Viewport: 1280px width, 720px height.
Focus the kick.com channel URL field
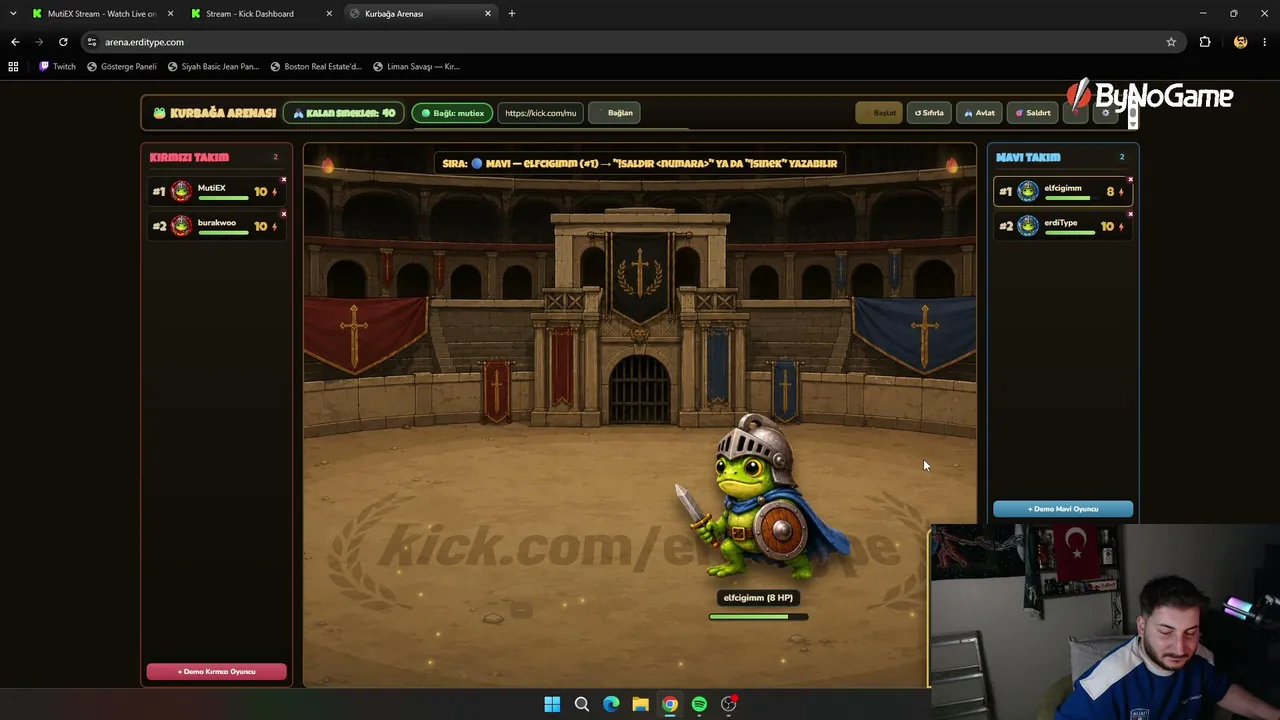tap(541, 113)
